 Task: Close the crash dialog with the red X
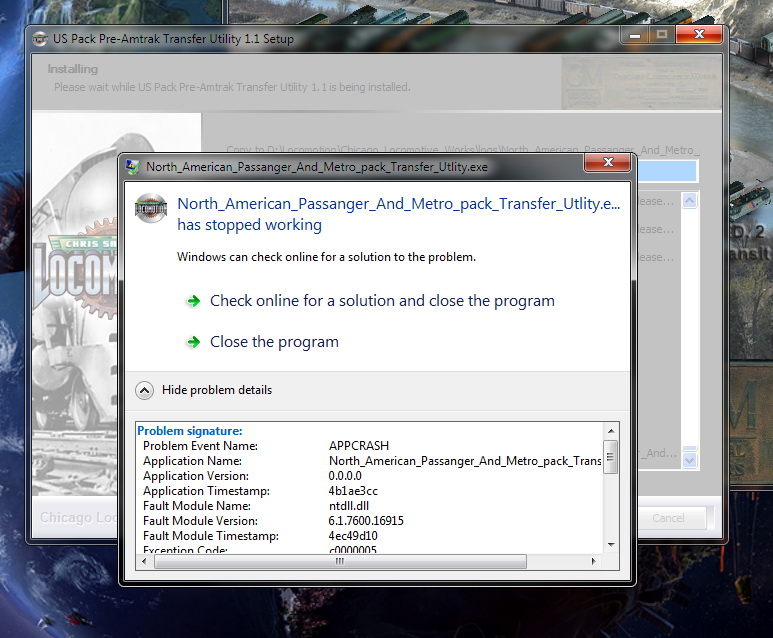click(x=607, y=163)
